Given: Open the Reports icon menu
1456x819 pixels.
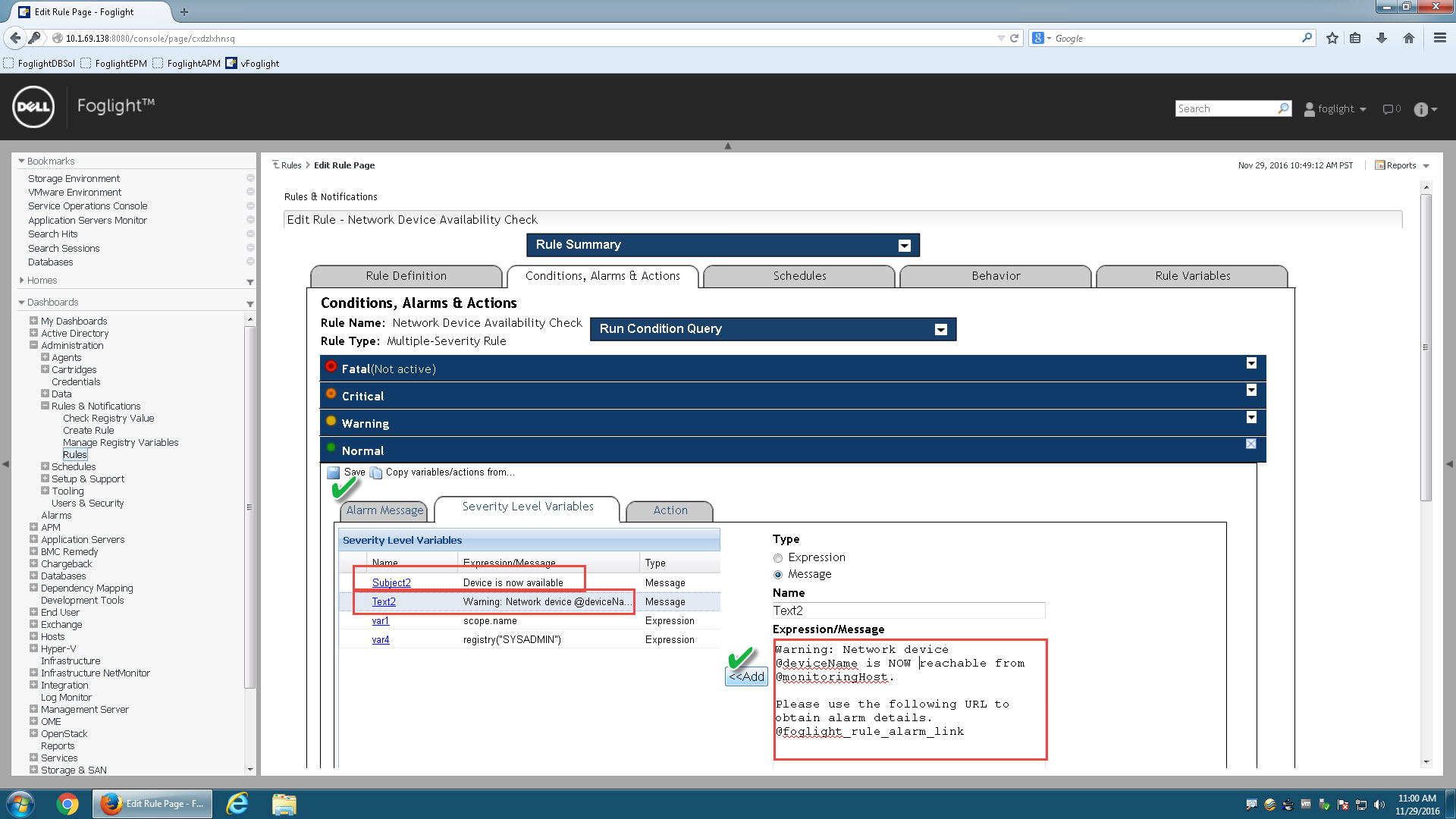Looking at the screenshot, I should click(x=1401, y=165).
